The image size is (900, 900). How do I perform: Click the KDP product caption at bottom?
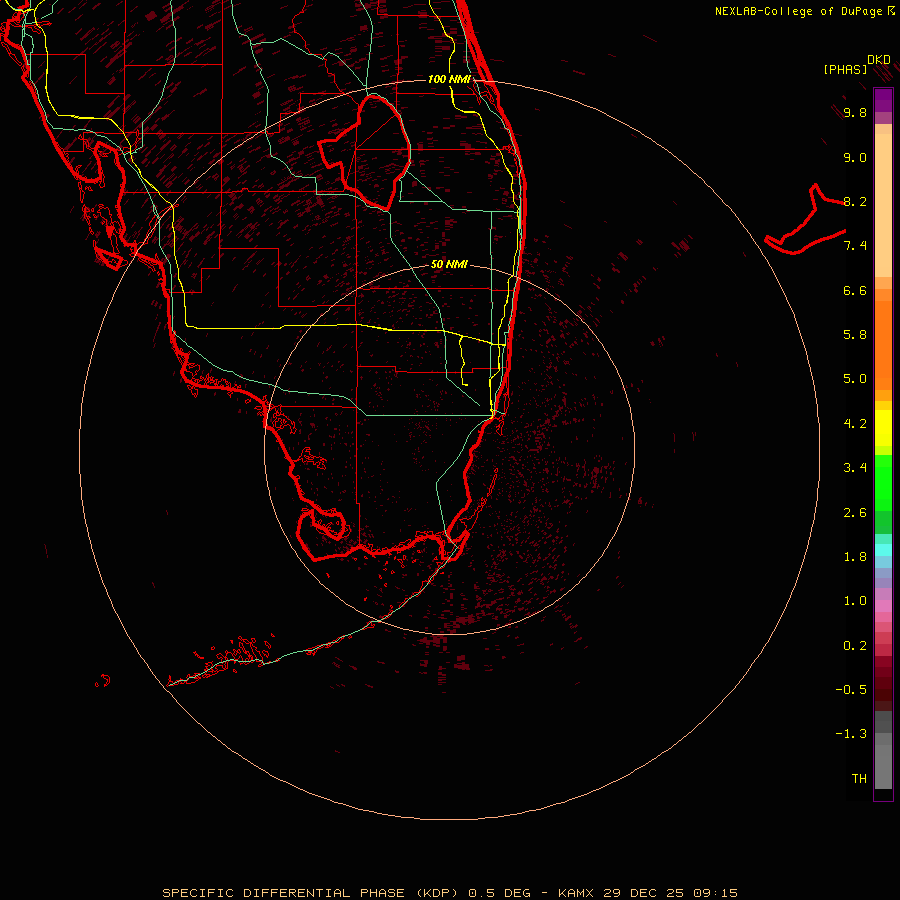click(450, 893)
